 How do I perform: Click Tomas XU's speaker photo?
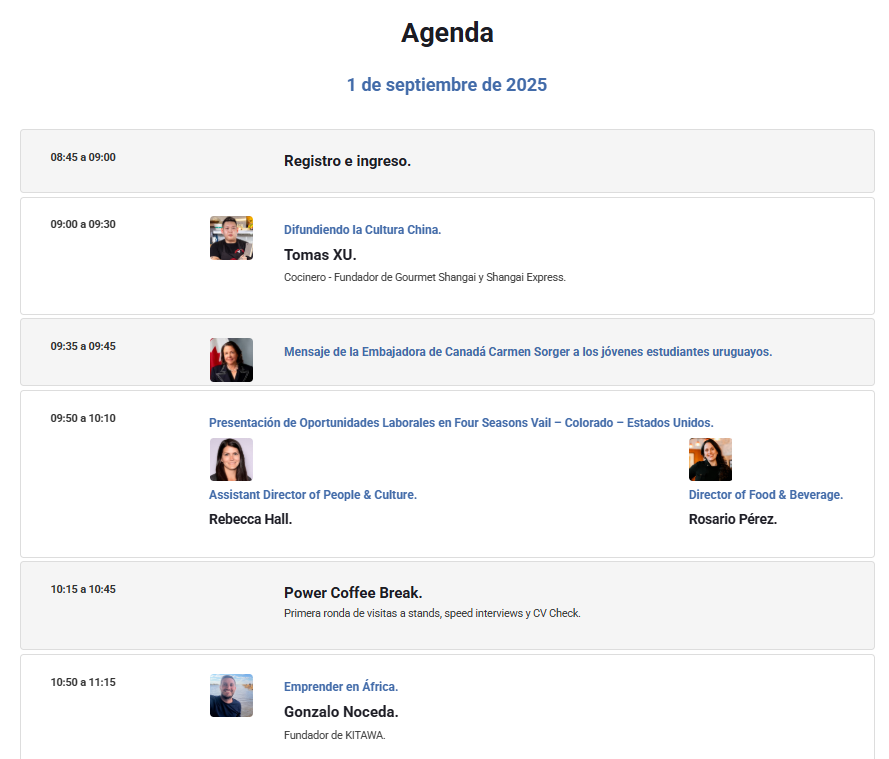pos(231,238)
